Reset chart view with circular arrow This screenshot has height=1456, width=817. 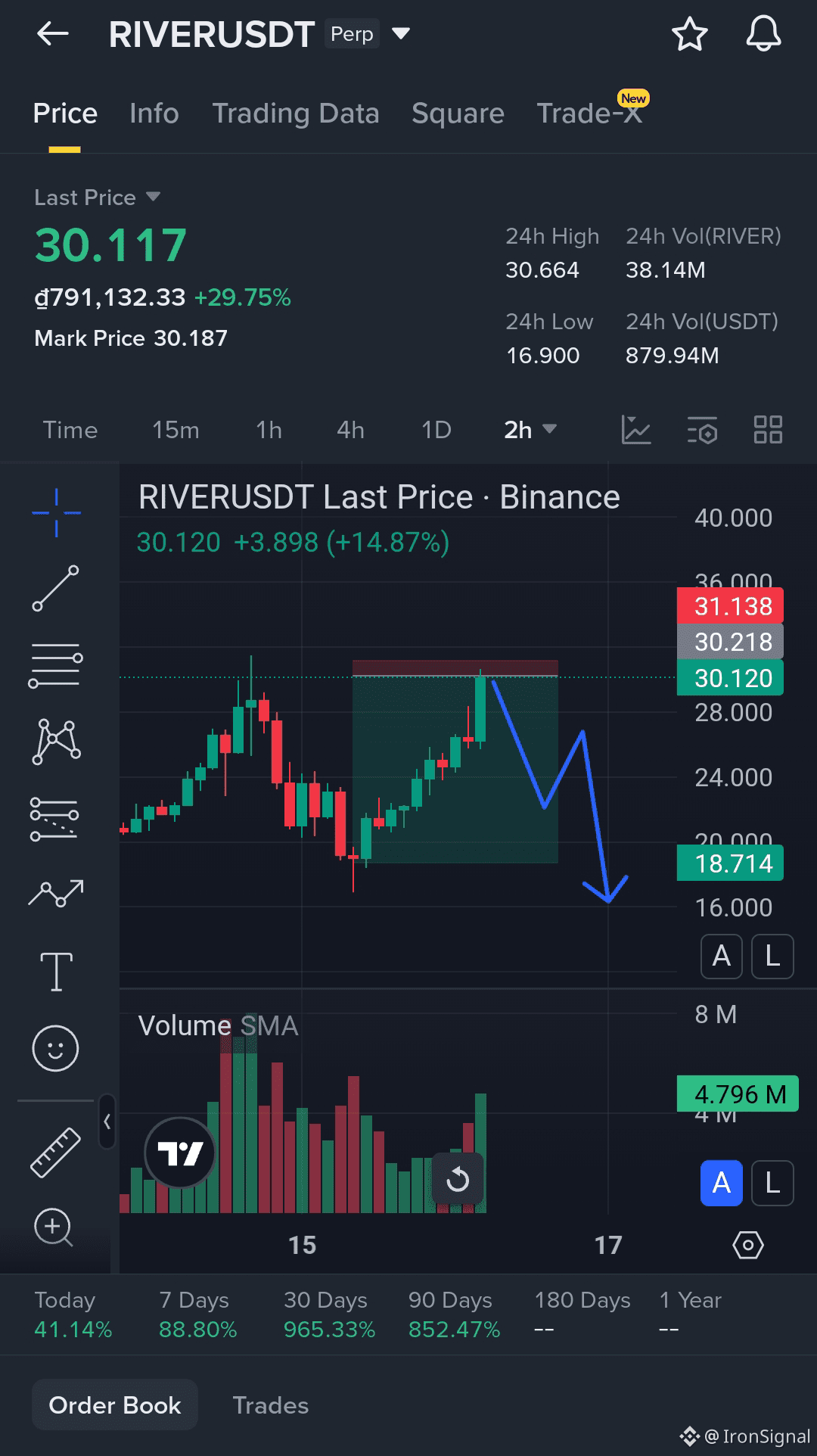(x=458, y=1179)
